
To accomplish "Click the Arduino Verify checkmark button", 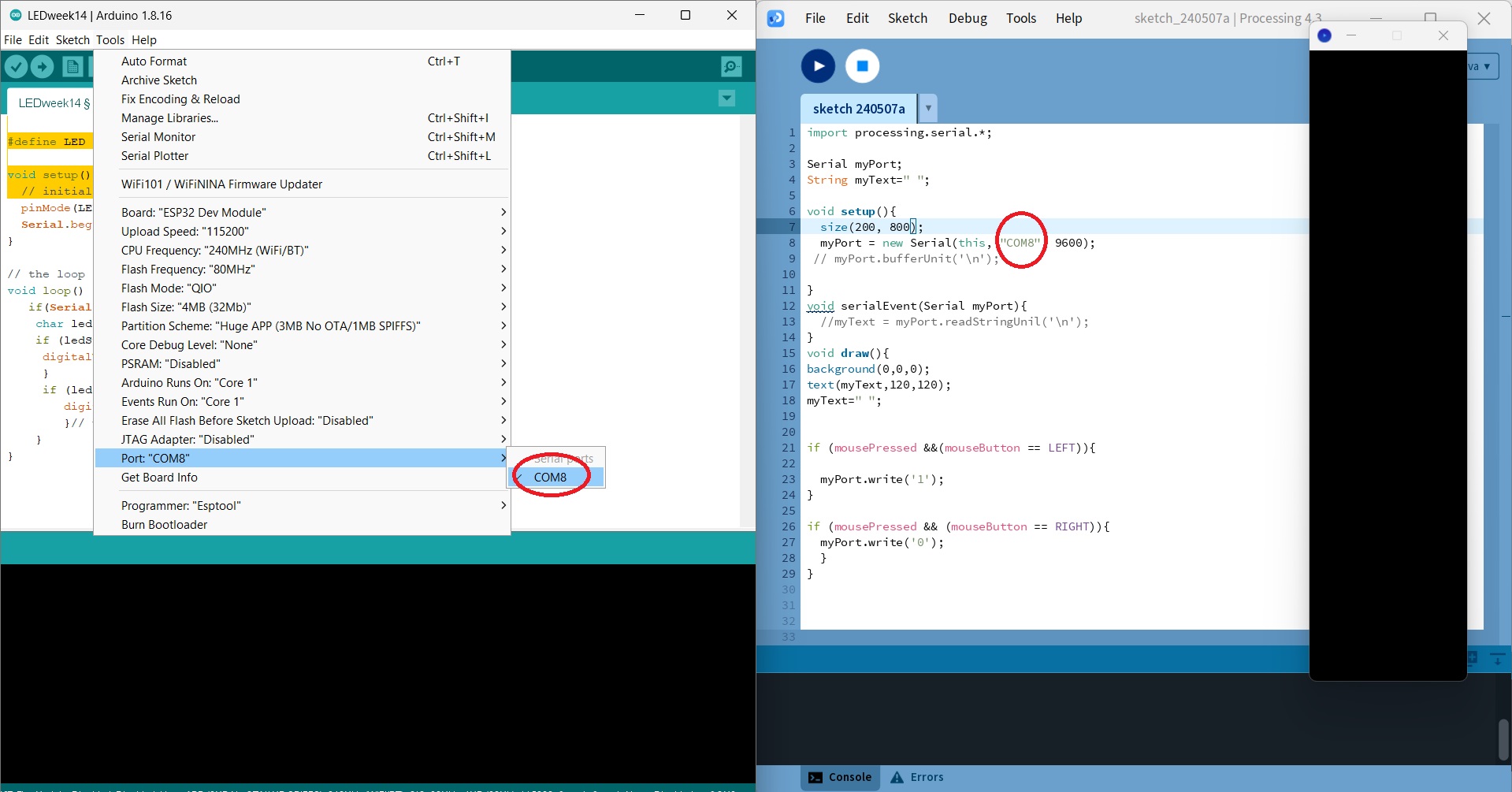I will point(16,67).
